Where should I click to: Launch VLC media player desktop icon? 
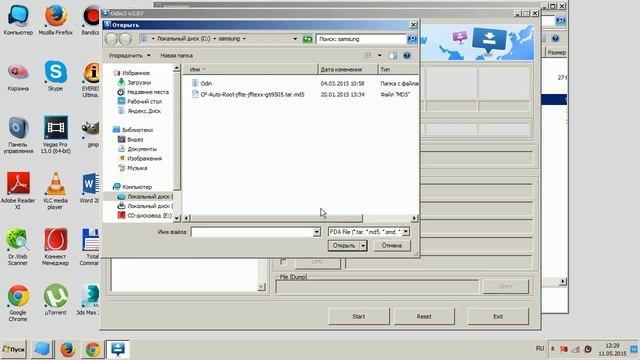coord(56,191)
